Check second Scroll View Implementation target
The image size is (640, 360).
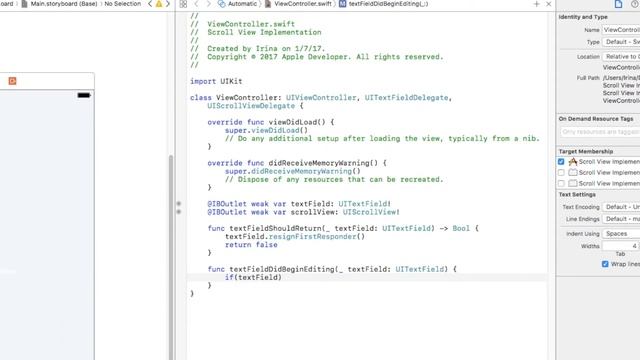561,173
